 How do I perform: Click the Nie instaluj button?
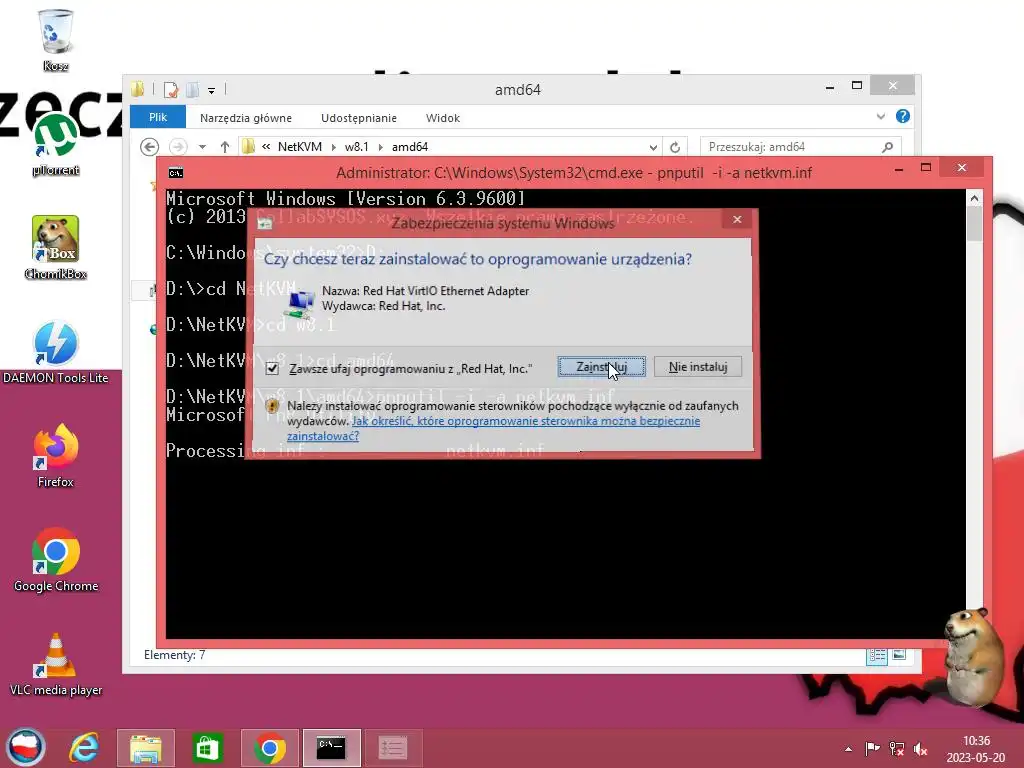pos(698,367)
